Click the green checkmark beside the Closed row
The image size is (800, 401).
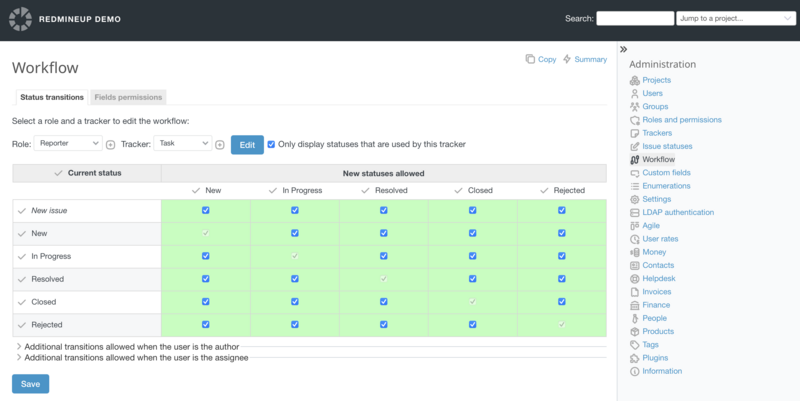pyautogui.click(x=22, y=301)
